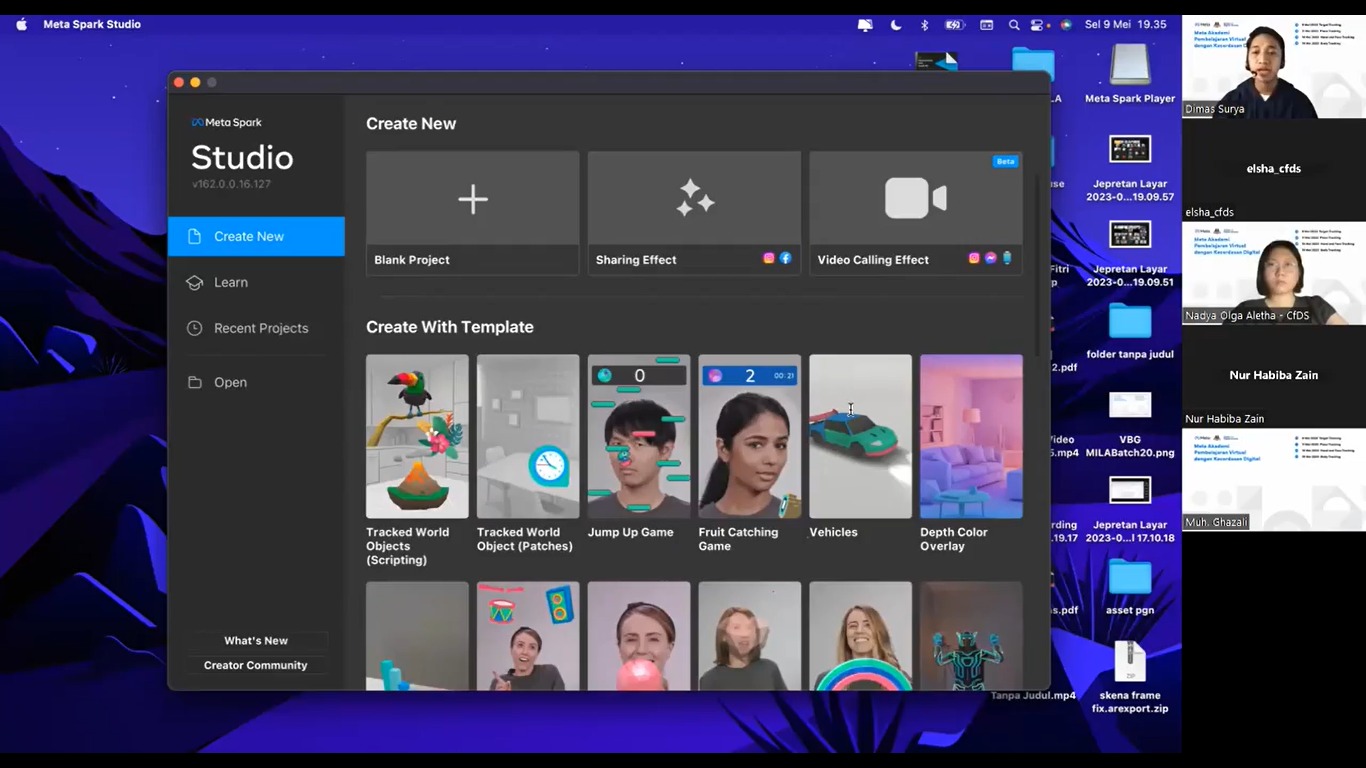
Task: Open the Apple menu
Action: (20, 24)
